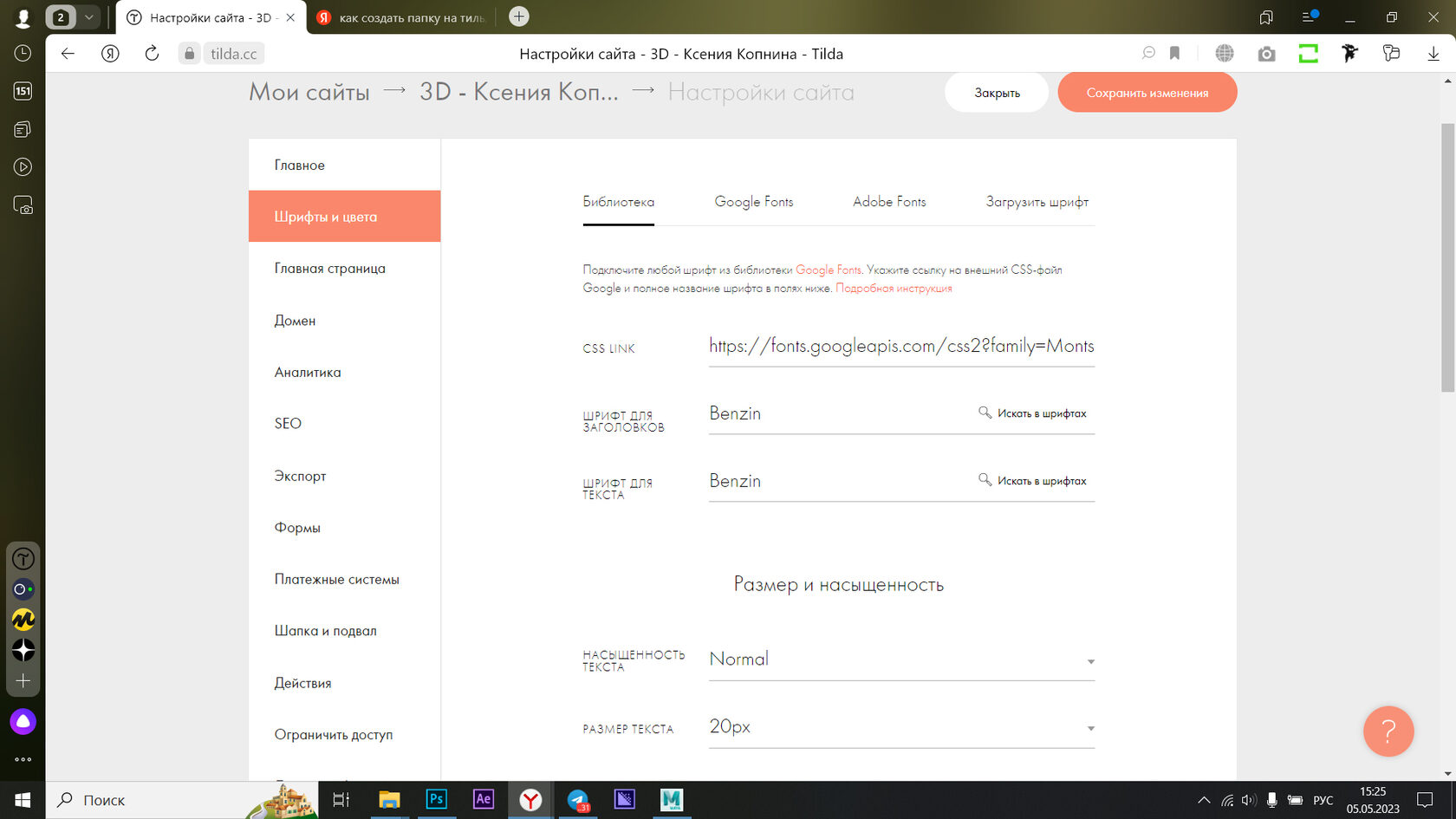Switch to the Adobe Fonts tab

point(889,202)
